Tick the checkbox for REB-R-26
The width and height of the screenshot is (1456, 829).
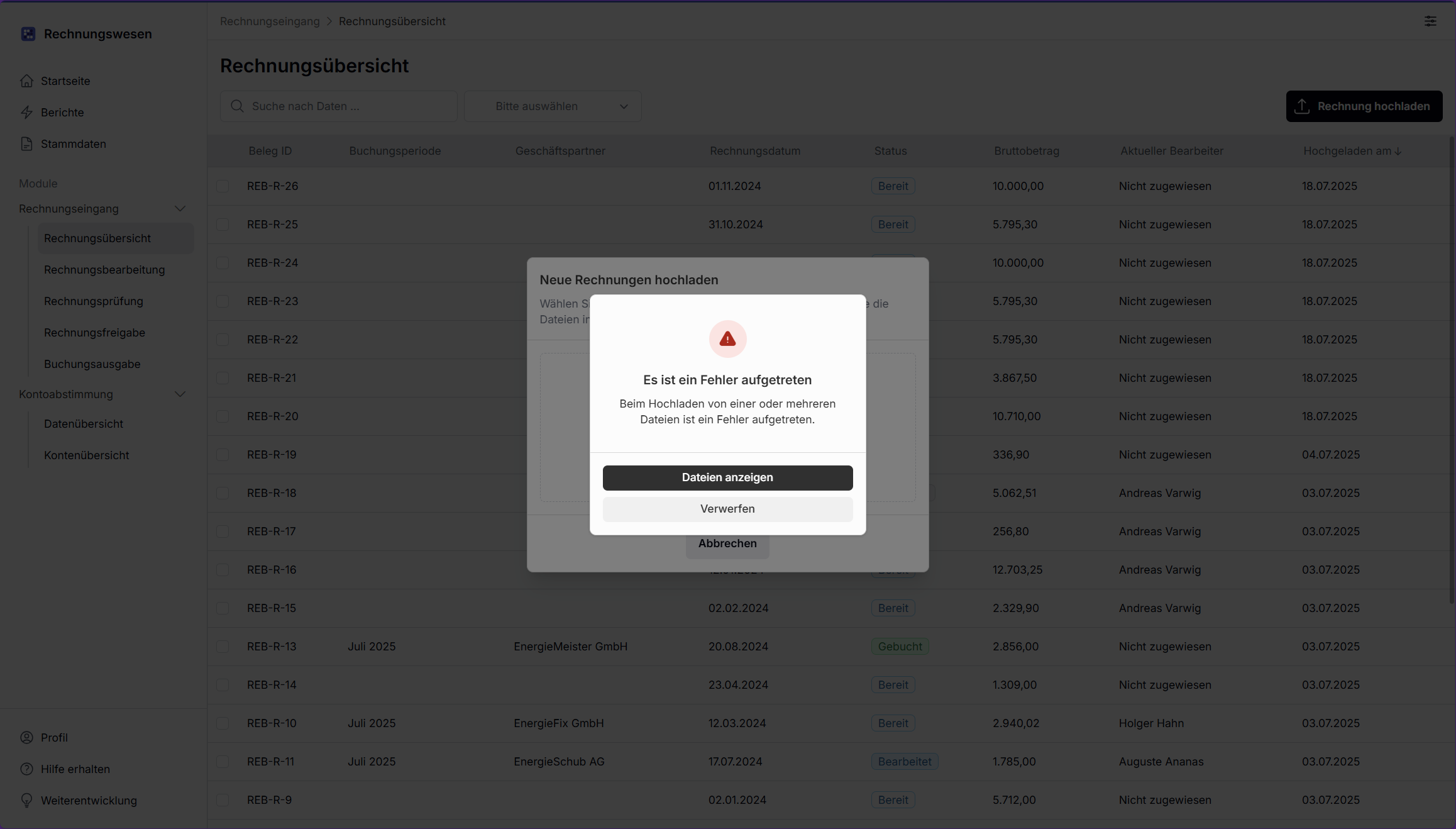(x=223, y=186)
